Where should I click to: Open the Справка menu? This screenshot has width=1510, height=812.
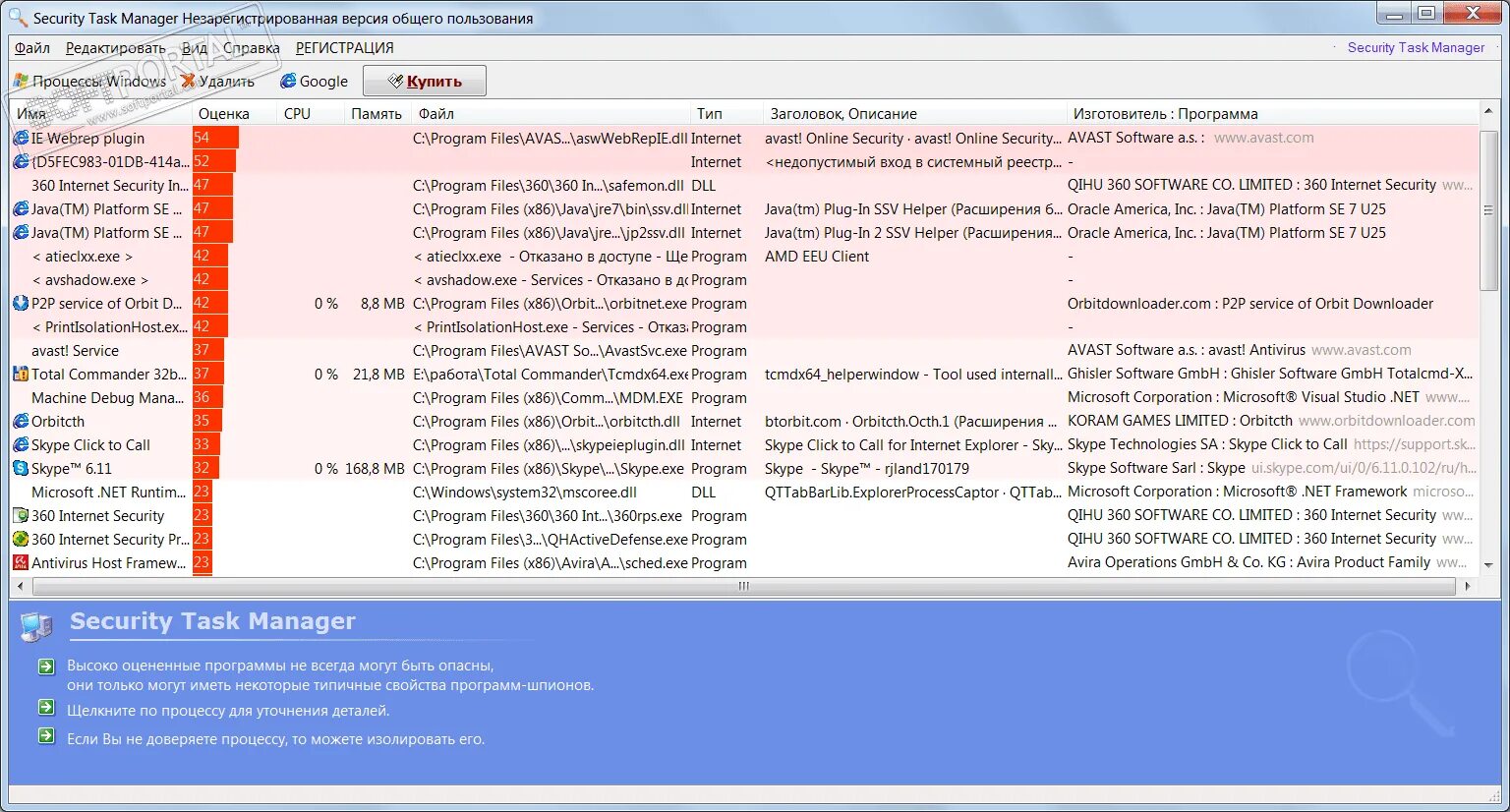252,48
